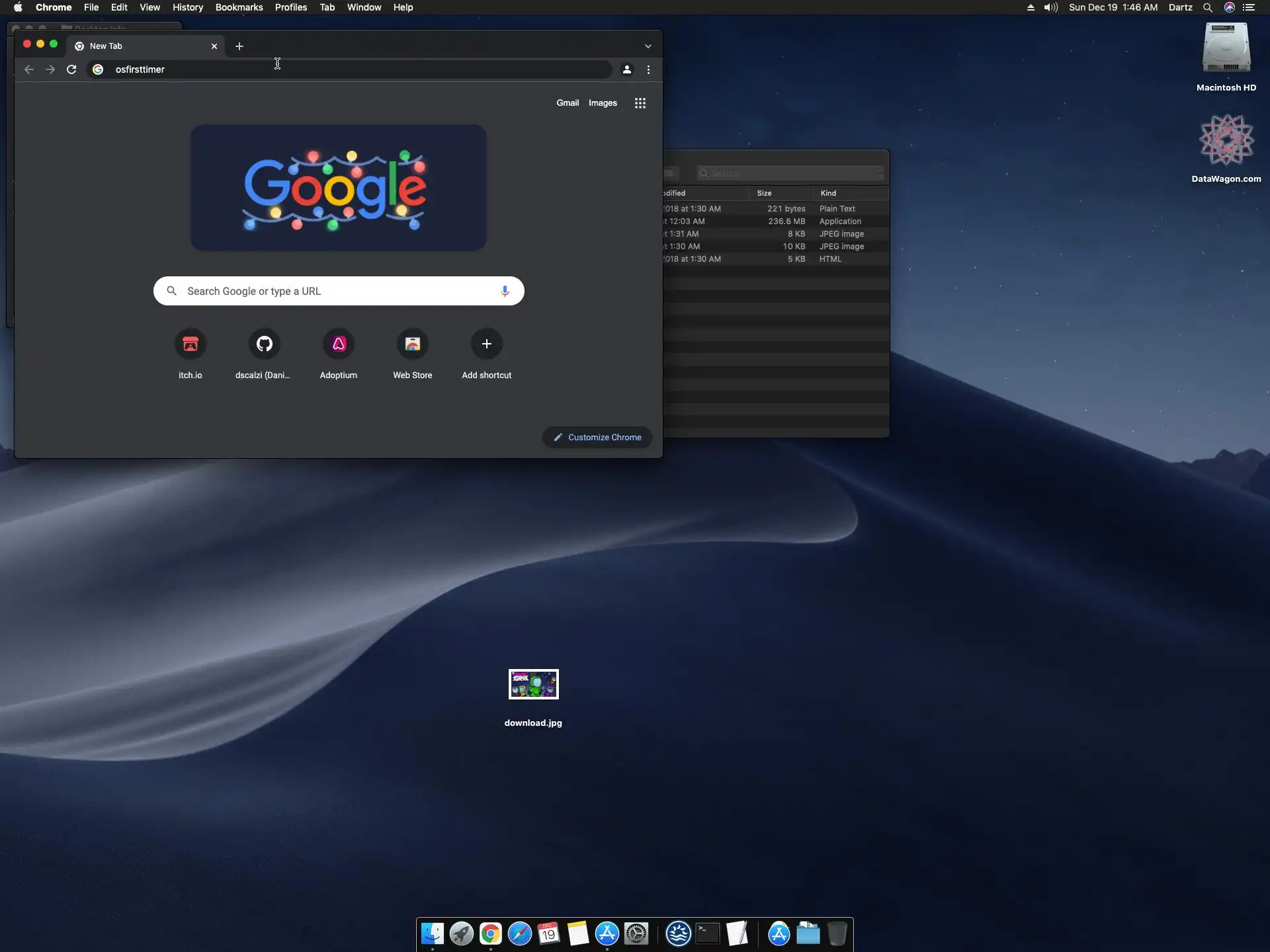The image size is (1270, 952).
Task: Open a new tab with plus button
Action: 239,46
